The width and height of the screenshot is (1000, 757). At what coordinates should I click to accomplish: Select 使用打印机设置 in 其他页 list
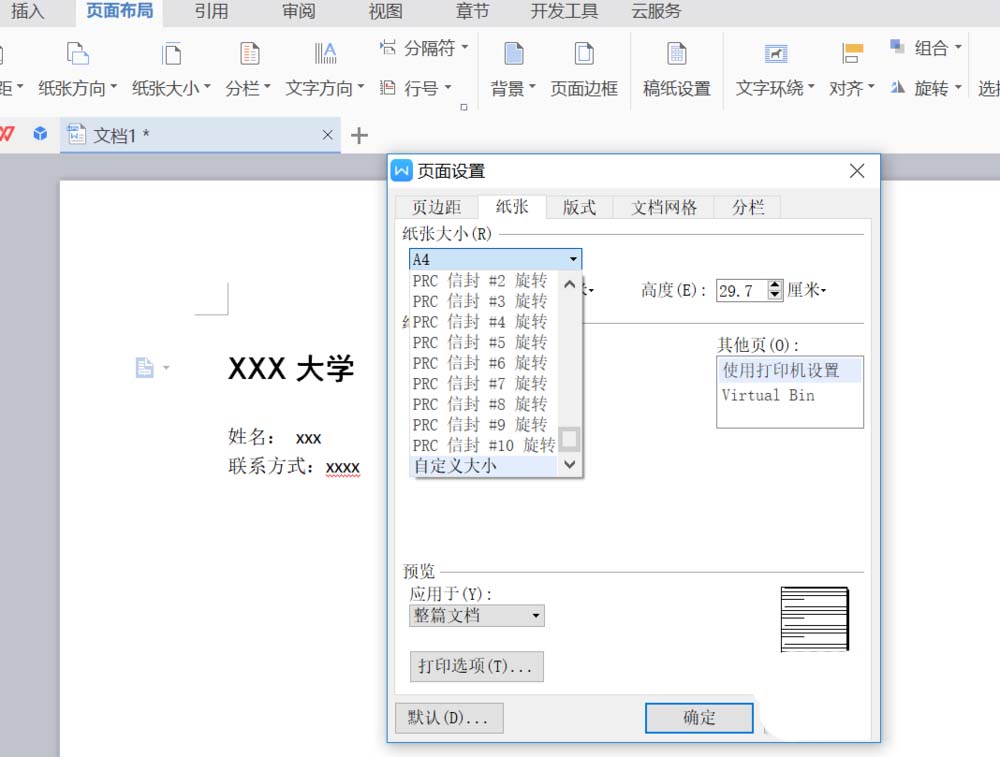pyautogui.click(x=790, y=371)
